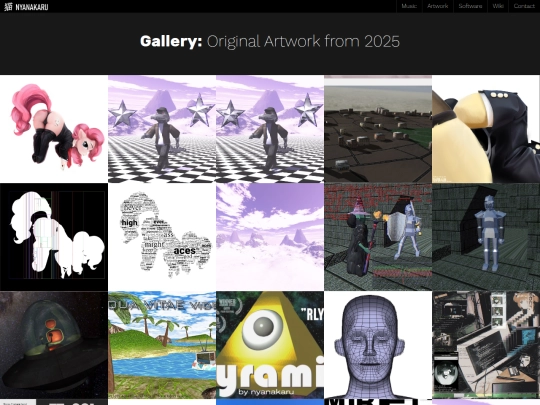Open the Contact page
Image resolution: width=540 pixels, height=405 pixels.
click(524, 6)
